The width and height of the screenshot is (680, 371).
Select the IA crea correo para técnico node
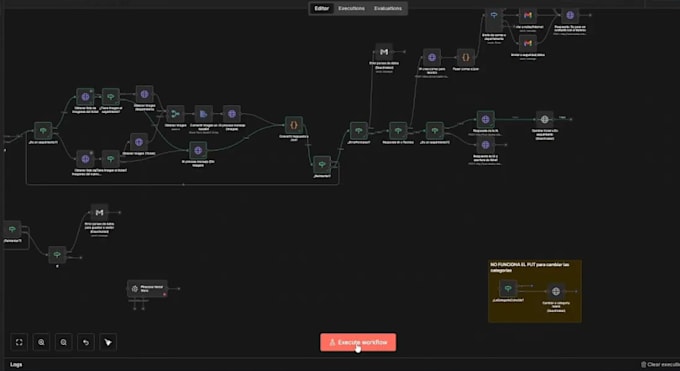coord(432,57)
